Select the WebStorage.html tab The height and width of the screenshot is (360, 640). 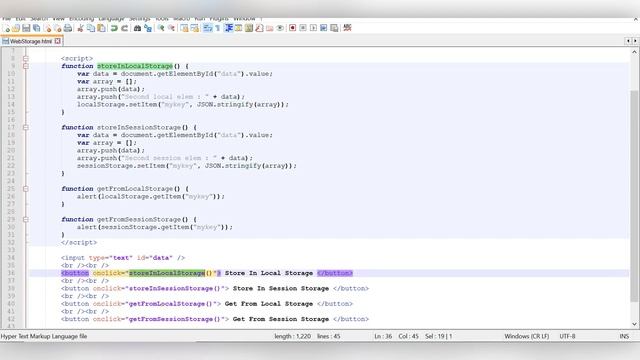31,41
